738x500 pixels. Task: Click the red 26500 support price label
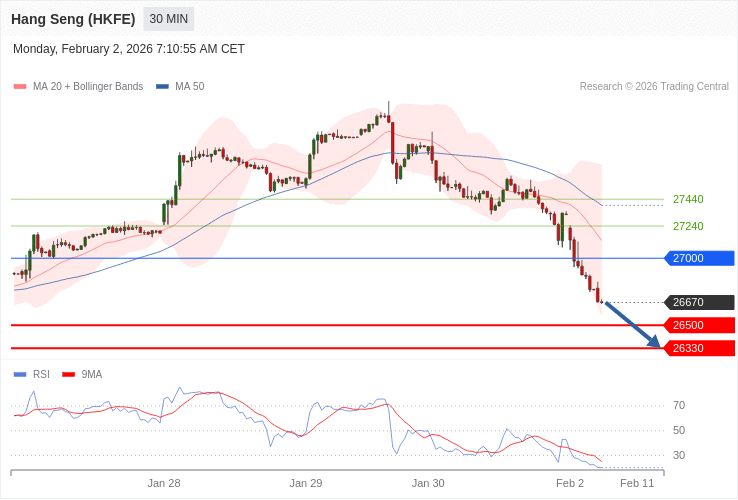pos(699,325)
